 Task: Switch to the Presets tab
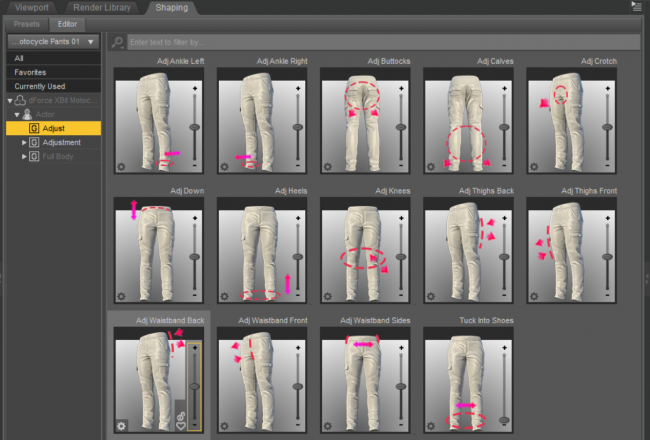(26, 24)
